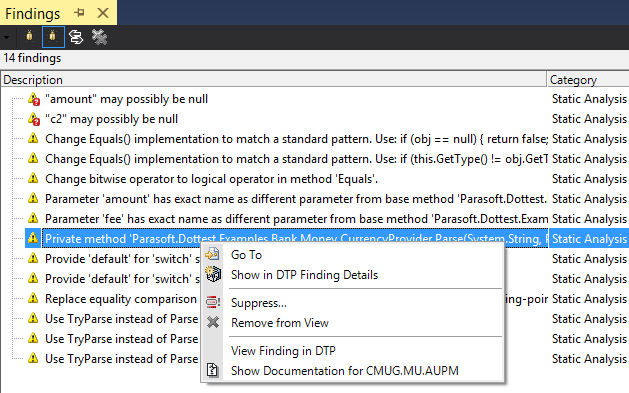The image size is (629, 393).
Task: Select the "amount" may possibly be null finding
Action: pos(126,99)
